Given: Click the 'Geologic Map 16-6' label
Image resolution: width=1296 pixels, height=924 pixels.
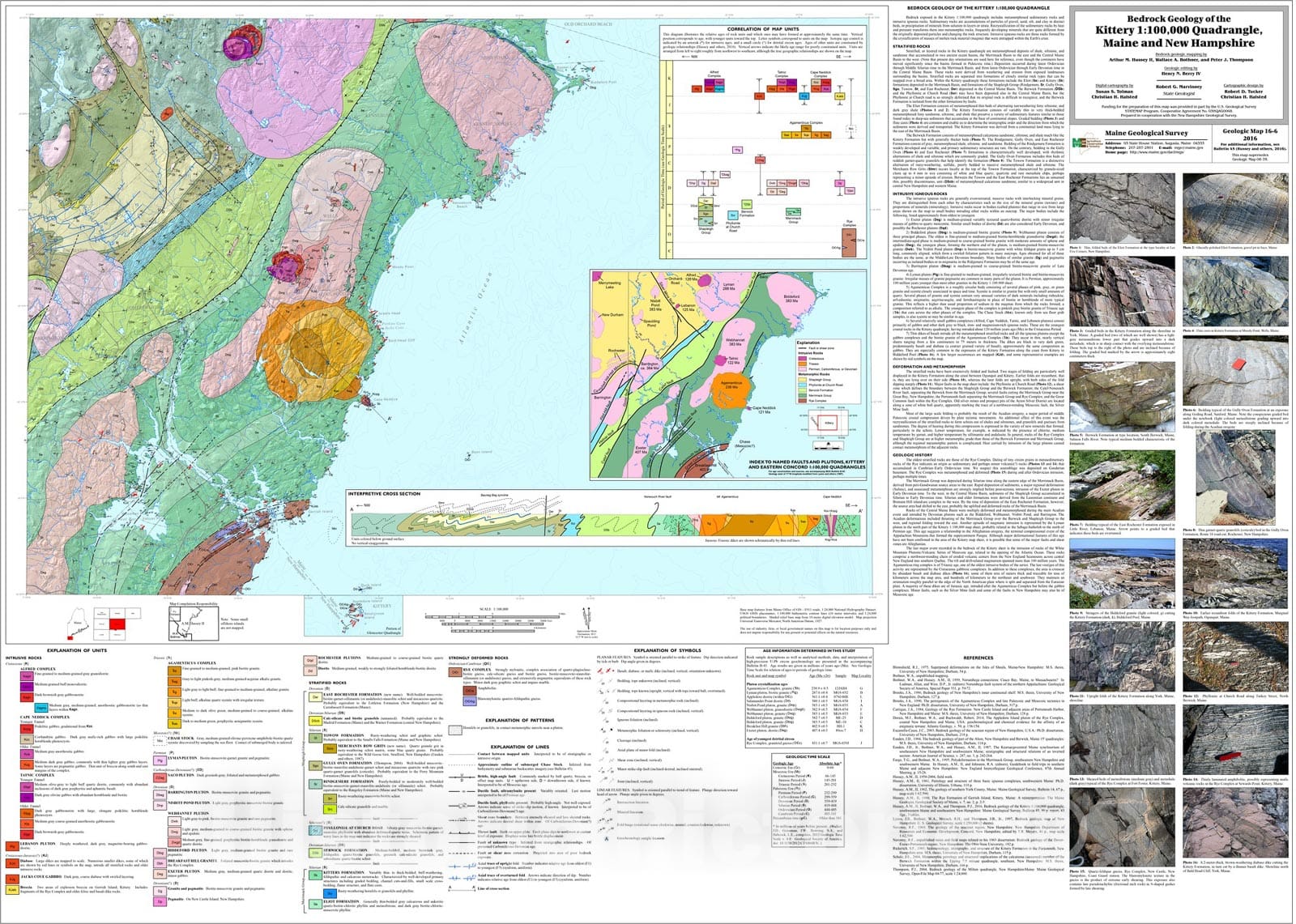Looking at the screenshot, I should pos(1250,131).
